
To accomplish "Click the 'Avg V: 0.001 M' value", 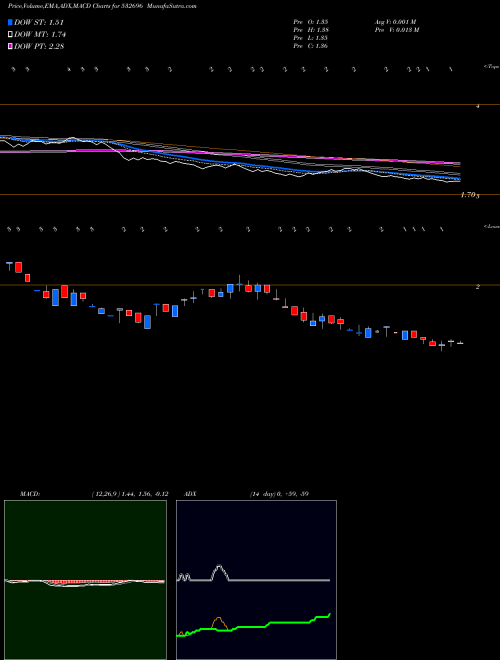I will coord(395,21).
